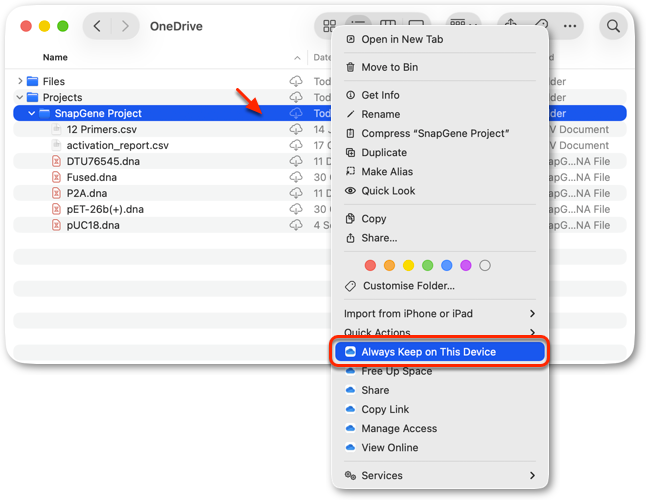The image size is (646, 500).
Task: Select Move to Bin
Action: [440, 67]
